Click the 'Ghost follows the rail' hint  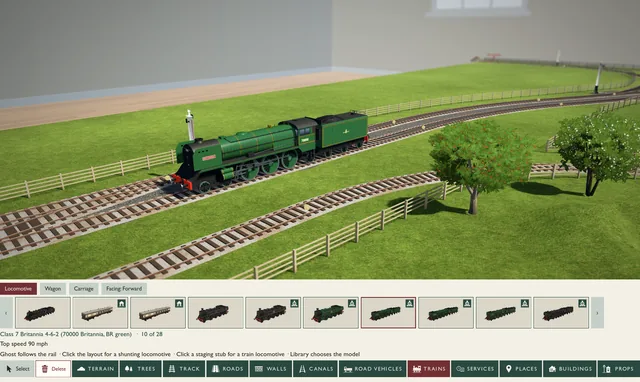pos(29,354)
